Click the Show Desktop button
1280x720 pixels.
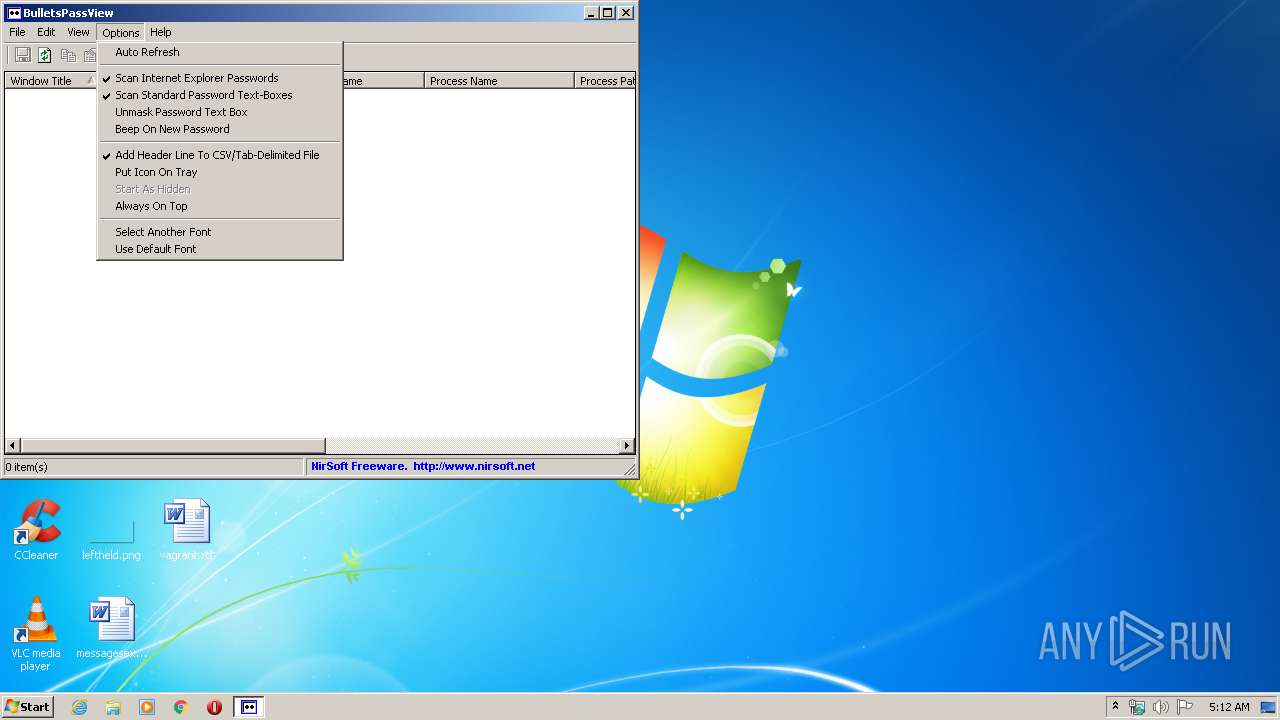[1269, 707]
